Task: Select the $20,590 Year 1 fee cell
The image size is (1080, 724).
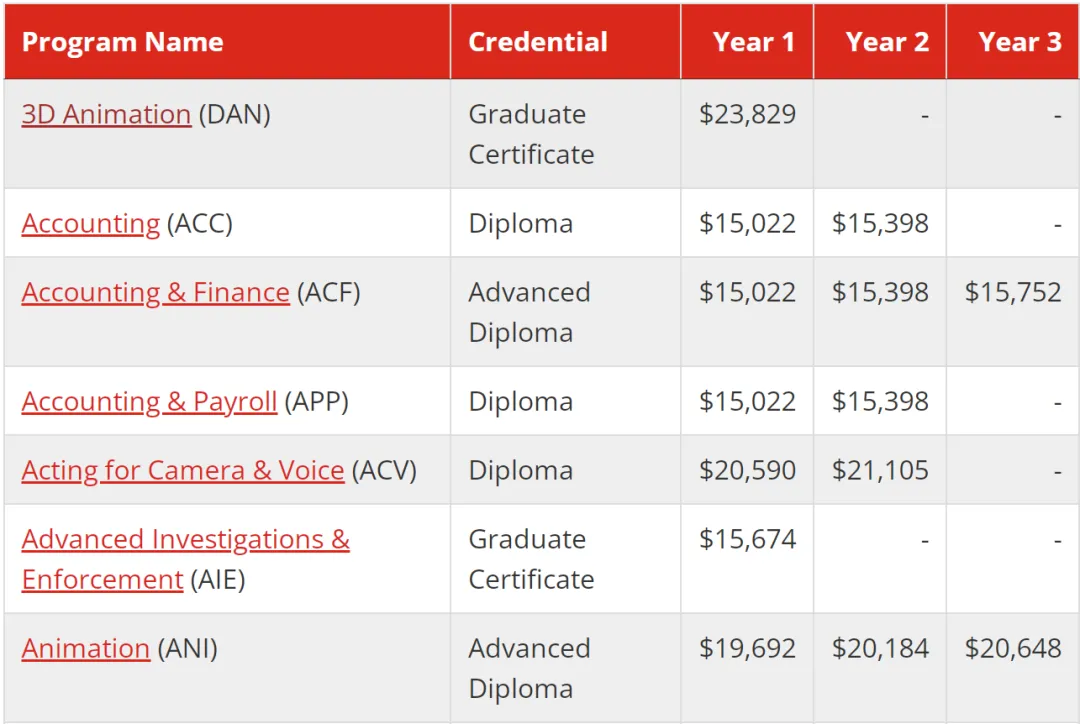Action: pos(747,470)
